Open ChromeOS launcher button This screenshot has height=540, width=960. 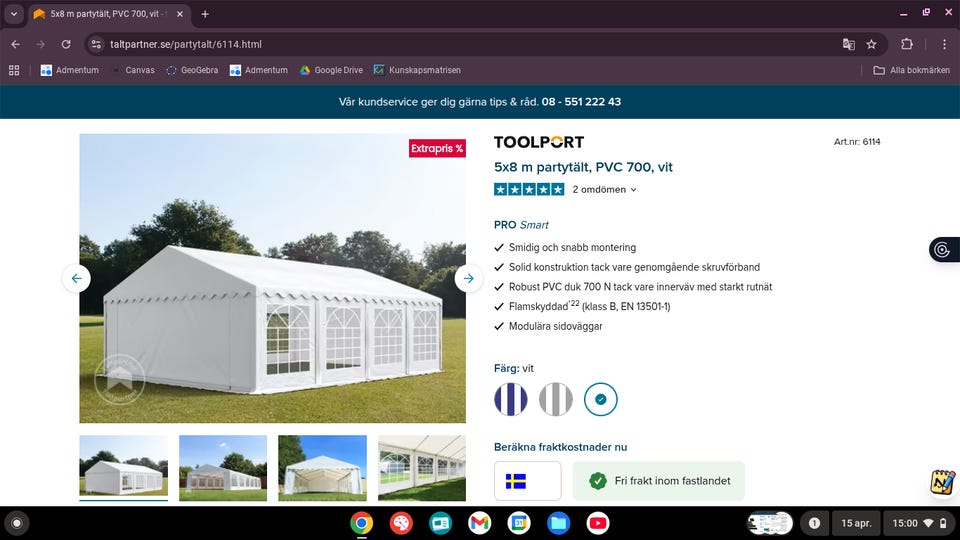pyautogui.click(x=17, y=523)
